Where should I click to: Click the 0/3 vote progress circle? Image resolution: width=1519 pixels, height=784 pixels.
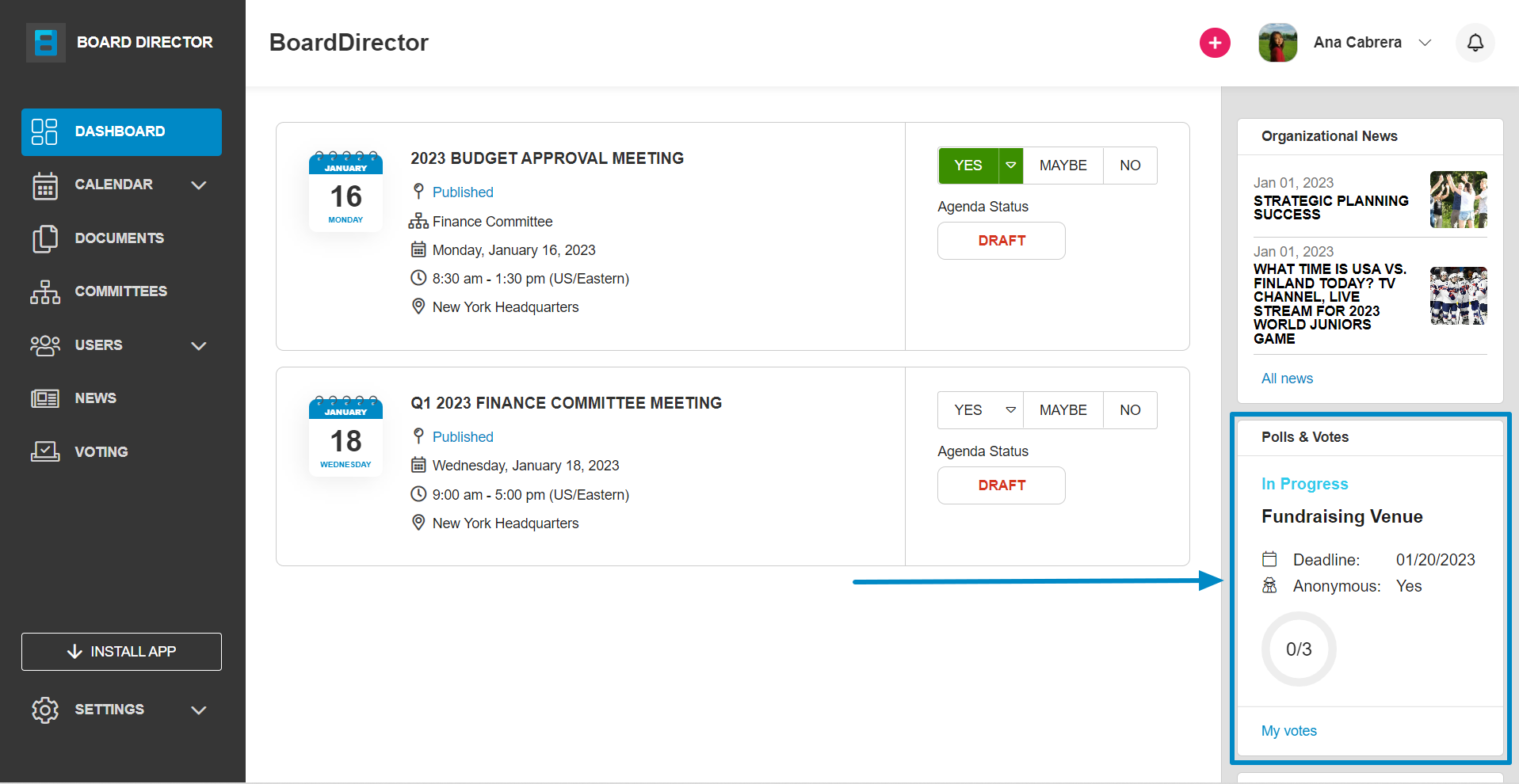tap(1299, 649)
